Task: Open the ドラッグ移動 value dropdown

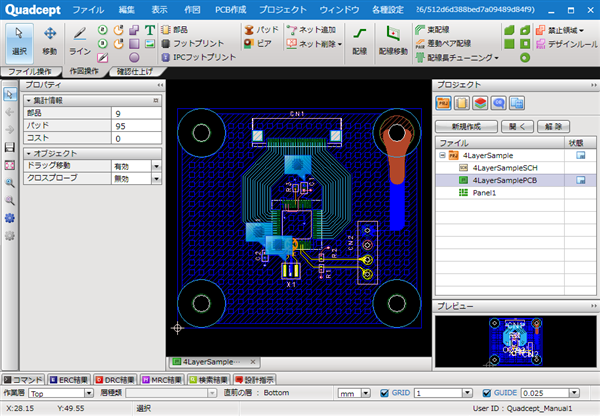Action: click(156, 166)
